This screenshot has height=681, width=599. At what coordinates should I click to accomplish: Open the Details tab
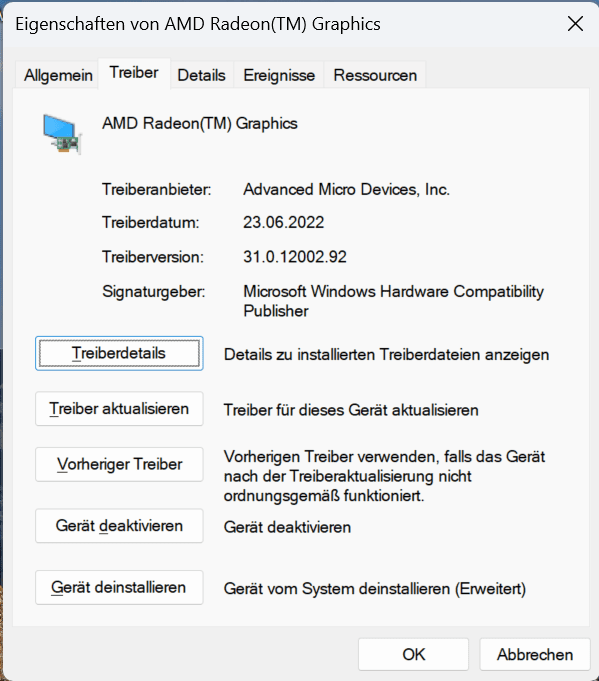[202, 75]
